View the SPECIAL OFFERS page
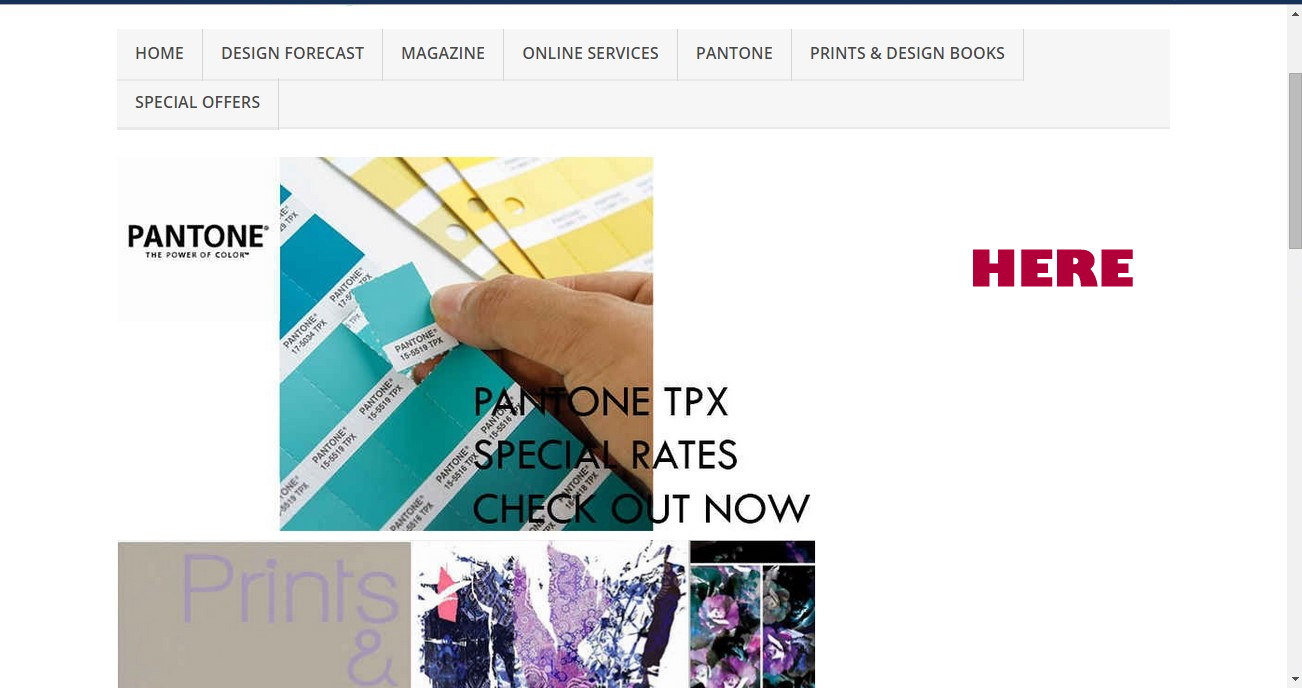 tap(198, 103)
